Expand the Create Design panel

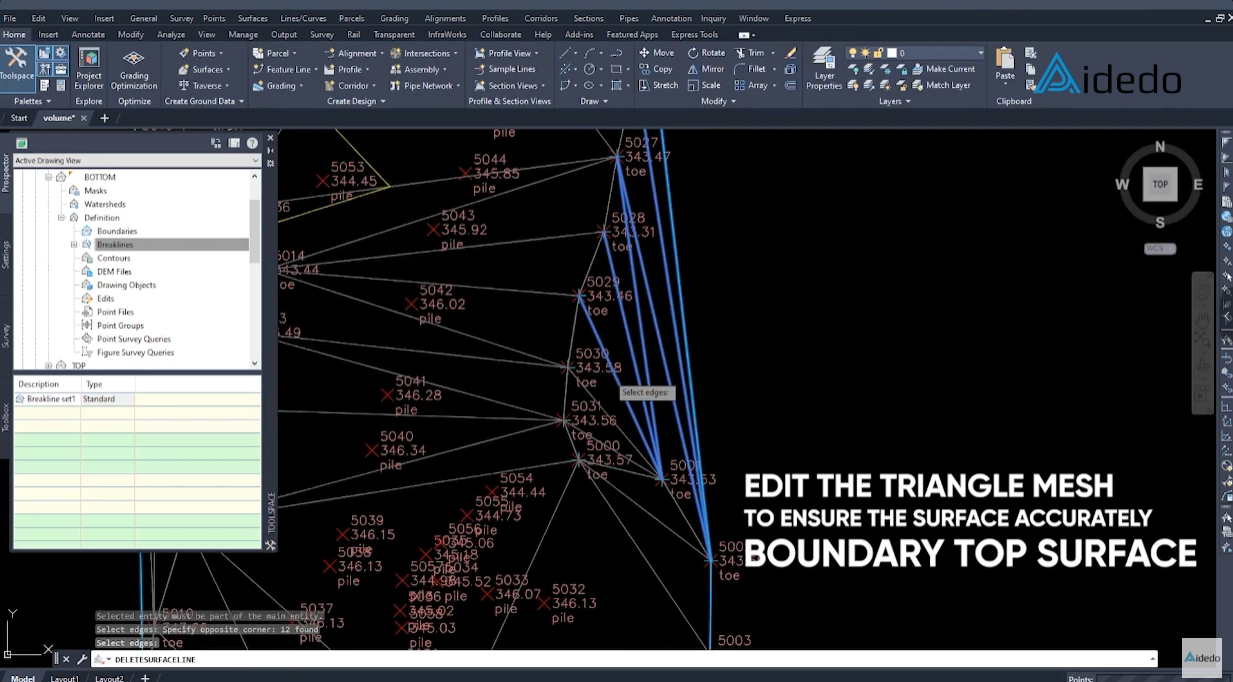pos(356,101)
